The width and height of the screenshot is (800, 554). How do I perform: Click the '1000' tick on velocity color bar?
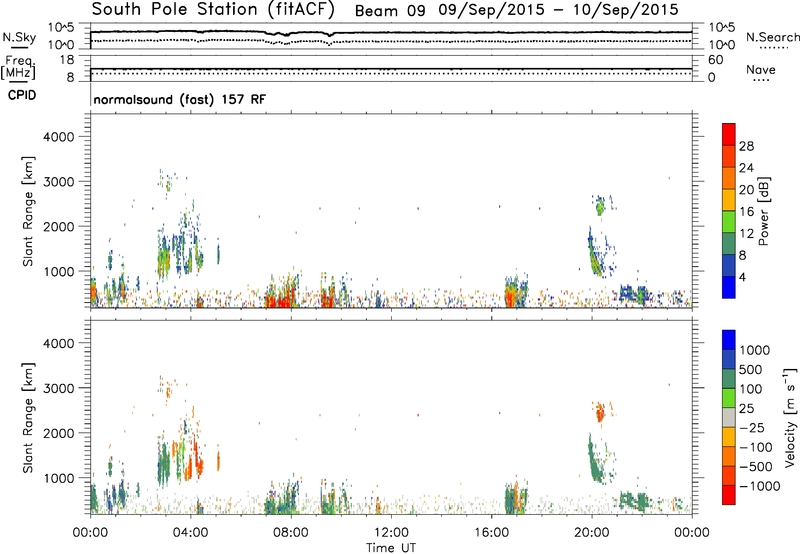pos(755,350)
